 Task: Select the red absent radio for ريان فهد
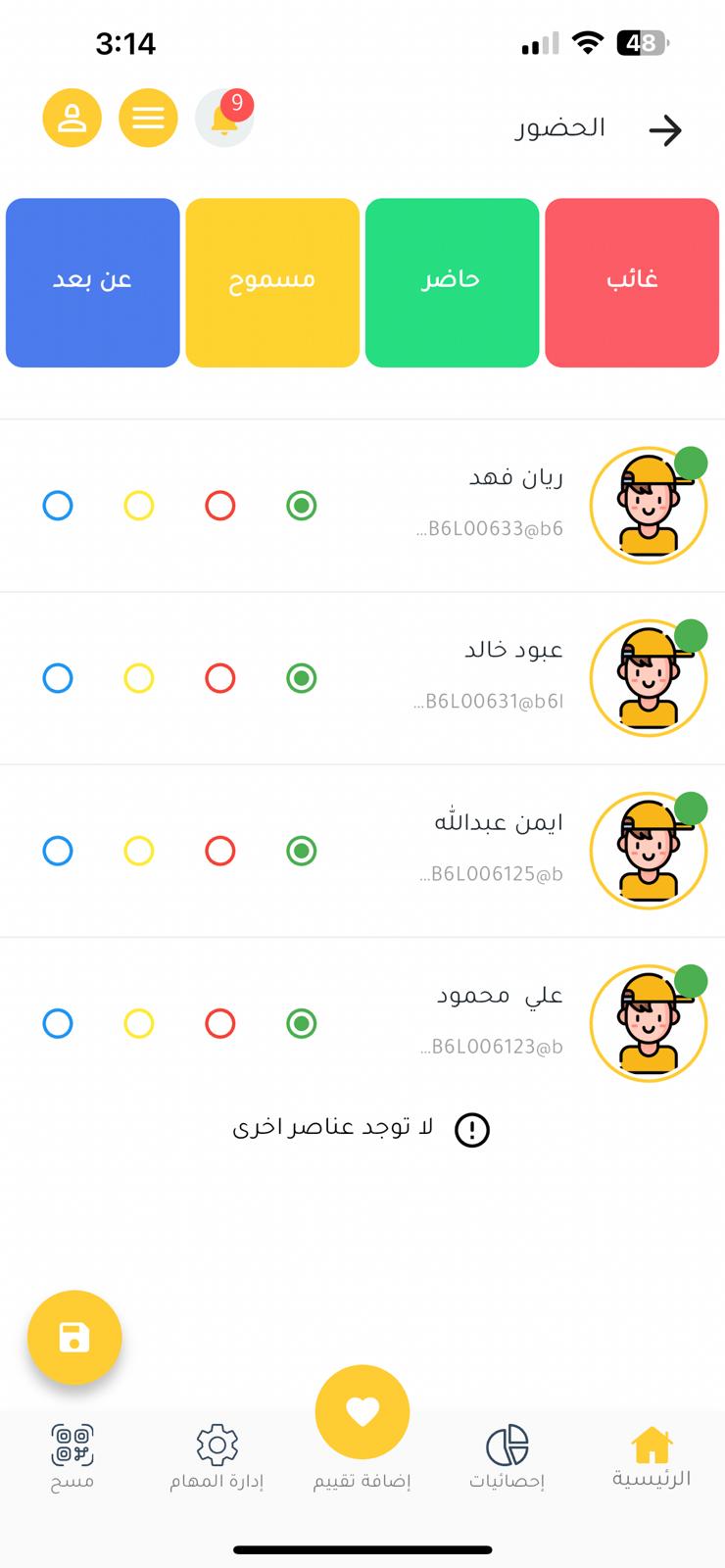(x=220, y=506)
